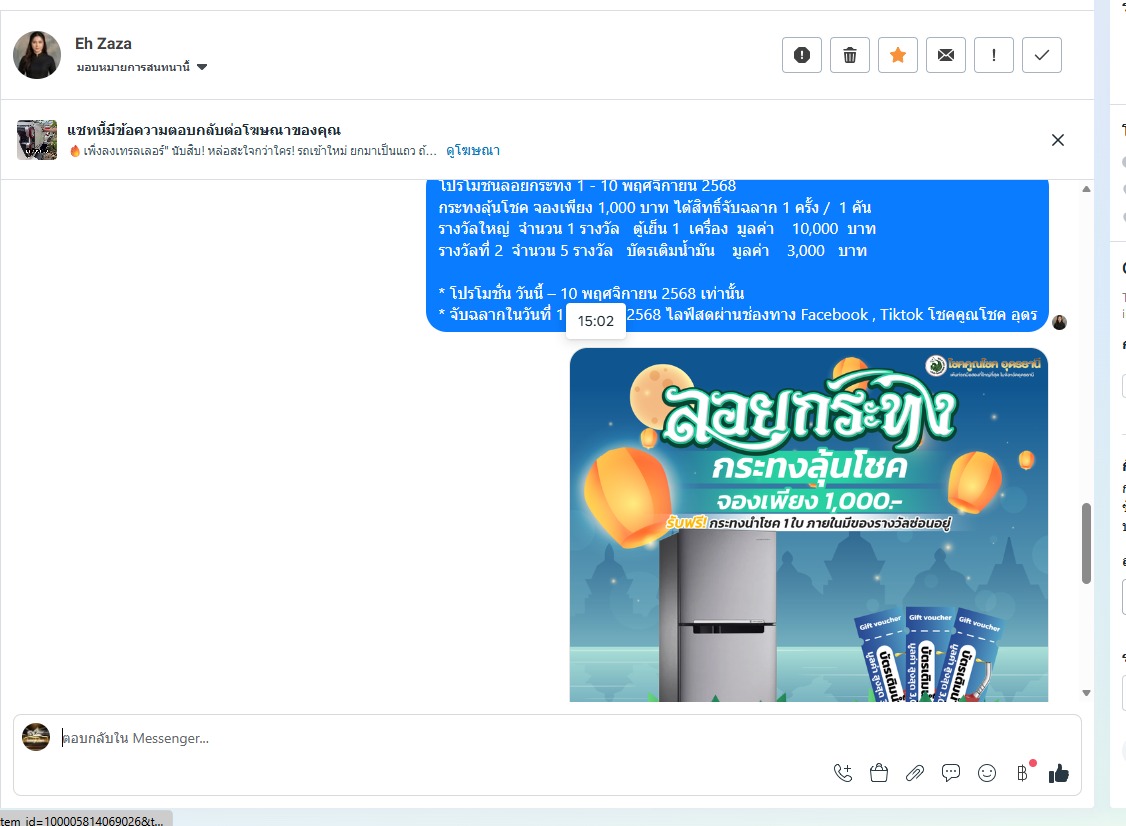Start a call with phone plus icon
Image resolution: width=1126 pixels, height=826 pixels.
pyautogui.click(x=843, y=774)
